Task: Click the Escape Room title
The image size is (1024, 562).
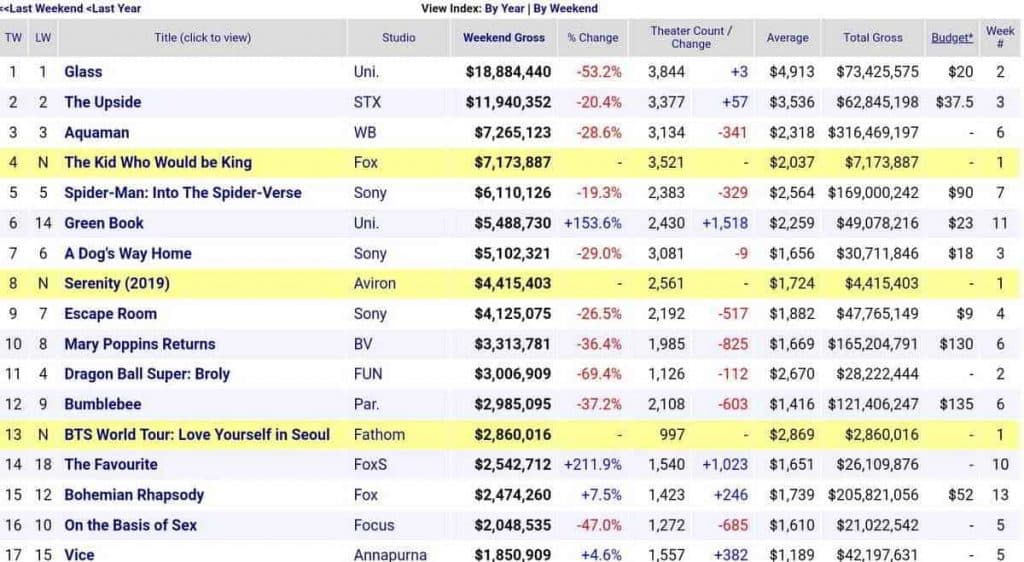Action: point(110,313)
